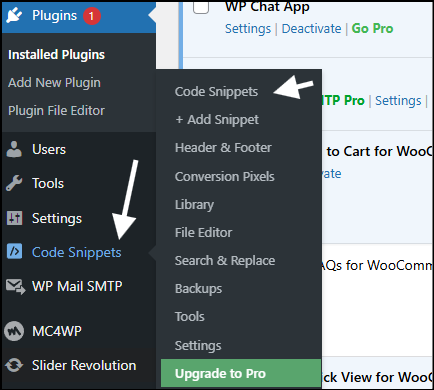Image resolution: width=434 pixels, height=390 pixels.
Task: Select Add New Plugin
Action: (x=54, y=82)
